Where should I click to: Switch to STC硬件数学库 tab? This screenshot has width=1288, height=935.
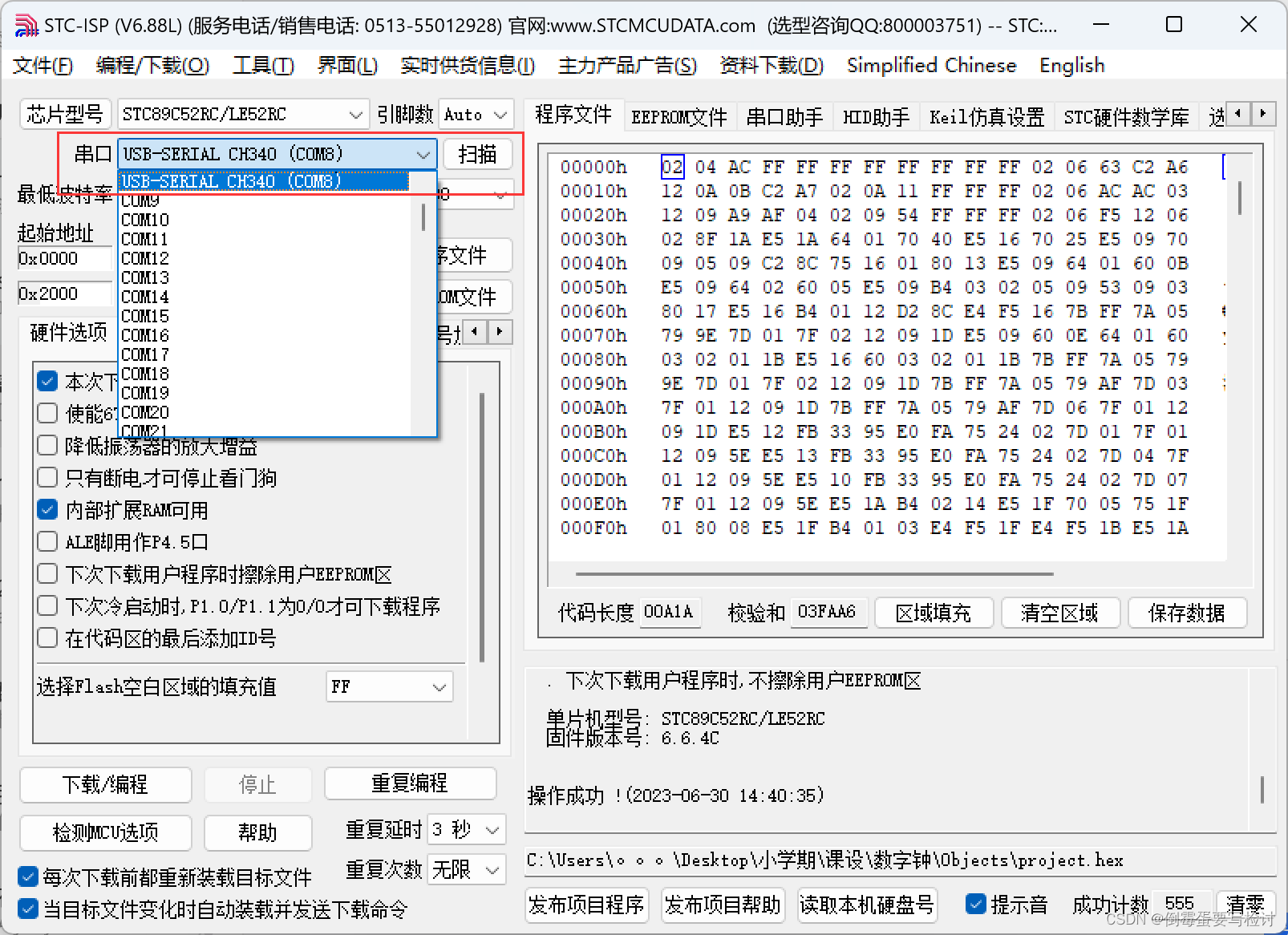point(1126,117)
